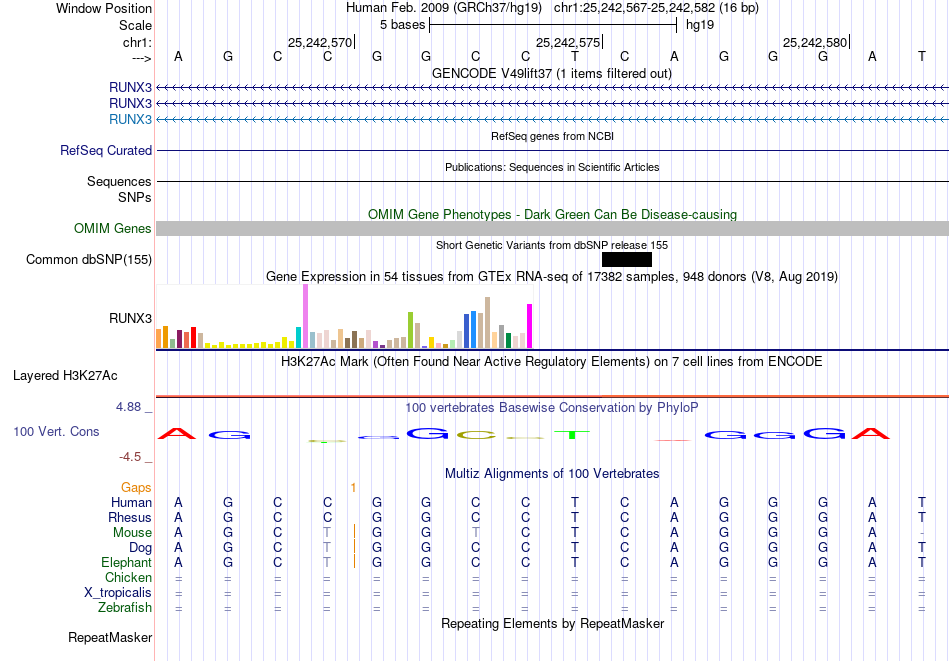Image resolution: width=950 pixels, height=661 pixels.
Task: Click Multiz Alignments of 100 Vertebrates title
Action: click(x=552, y=474)
